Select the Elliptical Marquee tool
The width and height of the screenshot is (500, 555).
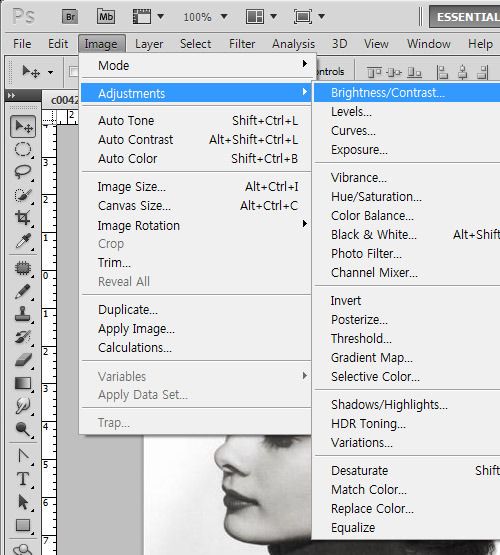pyautogui.click(x=23, y=149)
